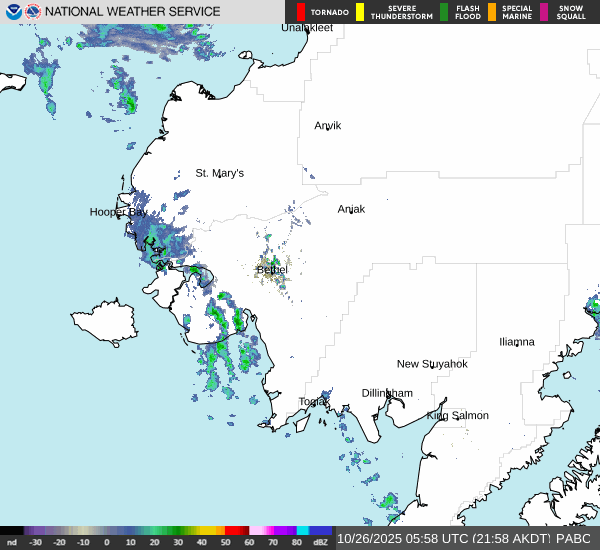Click the Iliamna label on the map
600x550 pixels.
pyautogui.click(x=516, y=342)
